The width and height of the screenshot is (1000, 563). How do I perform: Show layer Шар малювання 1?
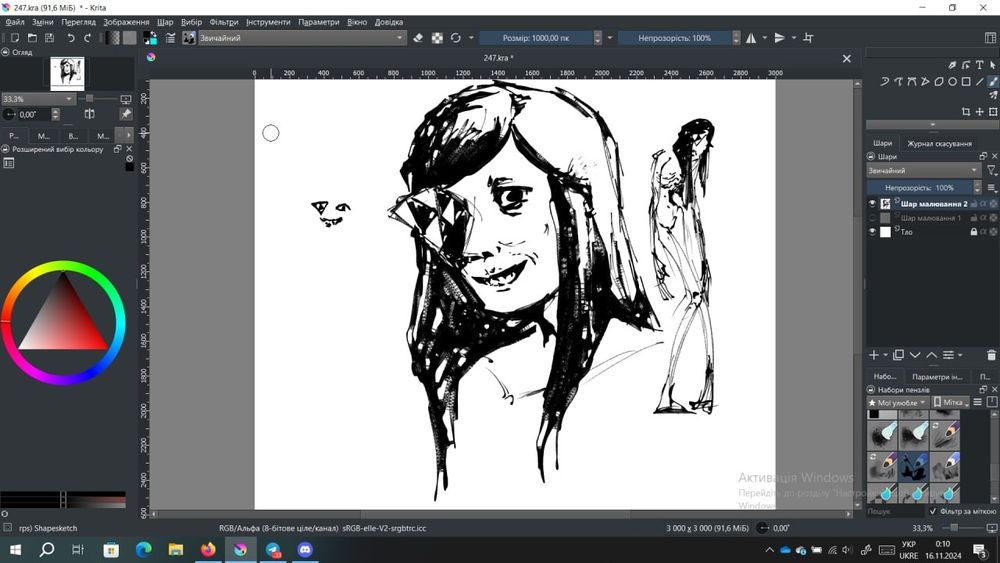872,218
